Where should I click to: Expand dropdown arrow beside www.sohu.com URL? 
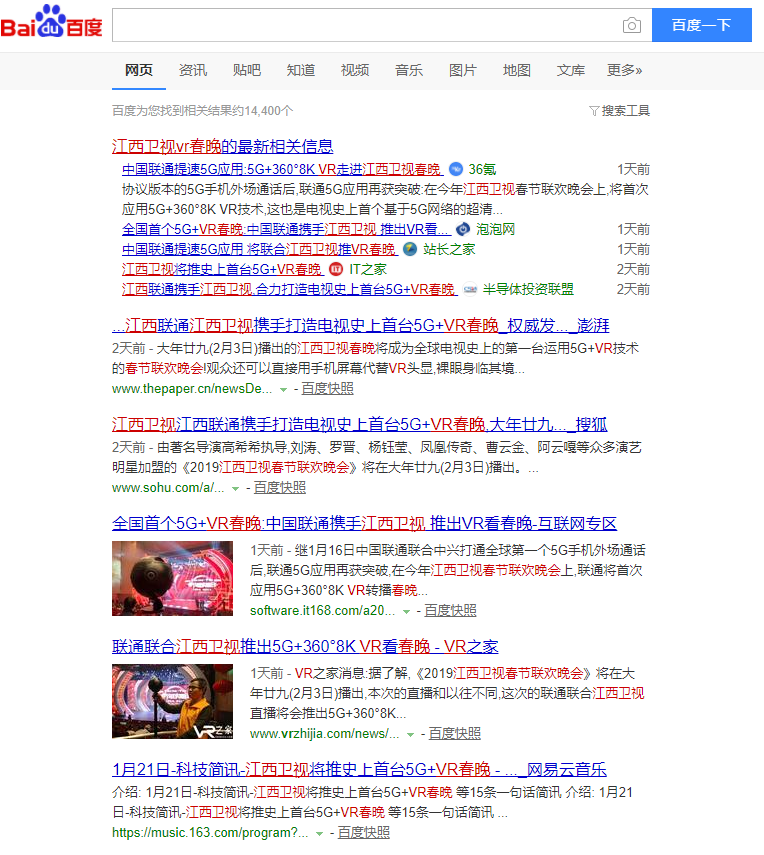point(236,488)
